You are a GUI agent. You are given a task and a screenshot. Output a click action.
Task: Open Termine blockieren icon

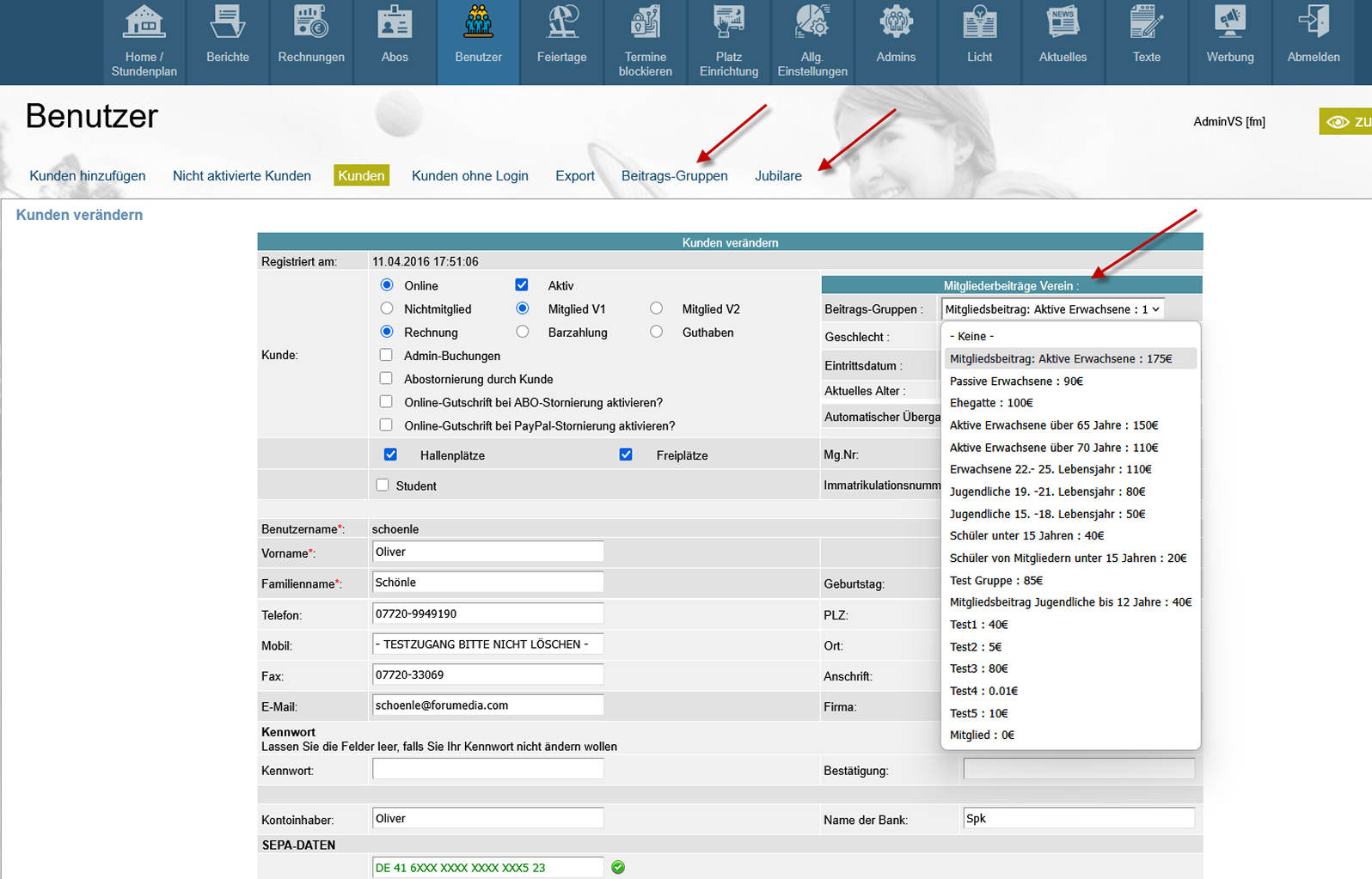(x=645, y=23)
